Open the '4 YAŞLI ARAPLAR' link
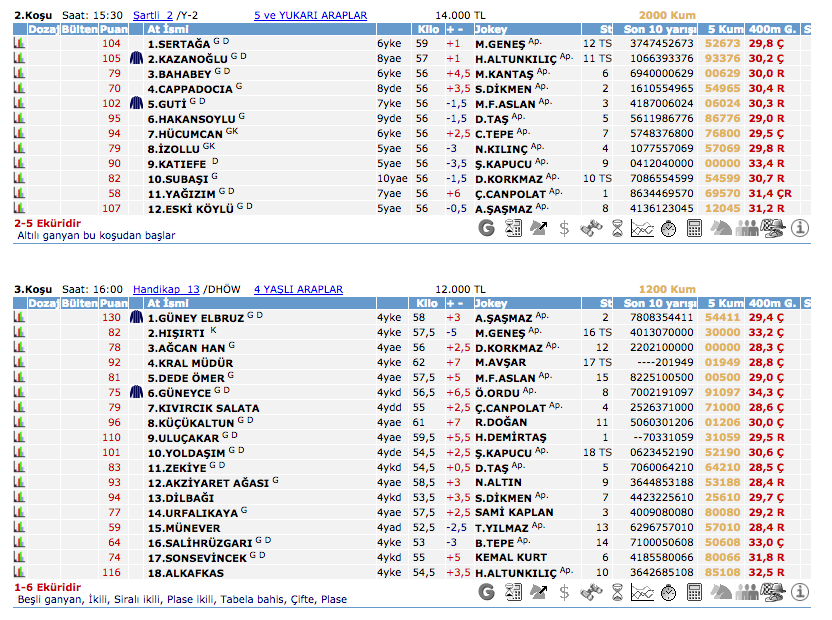The height and width of the screenshot is (620, 832). (x=298, y=289)
